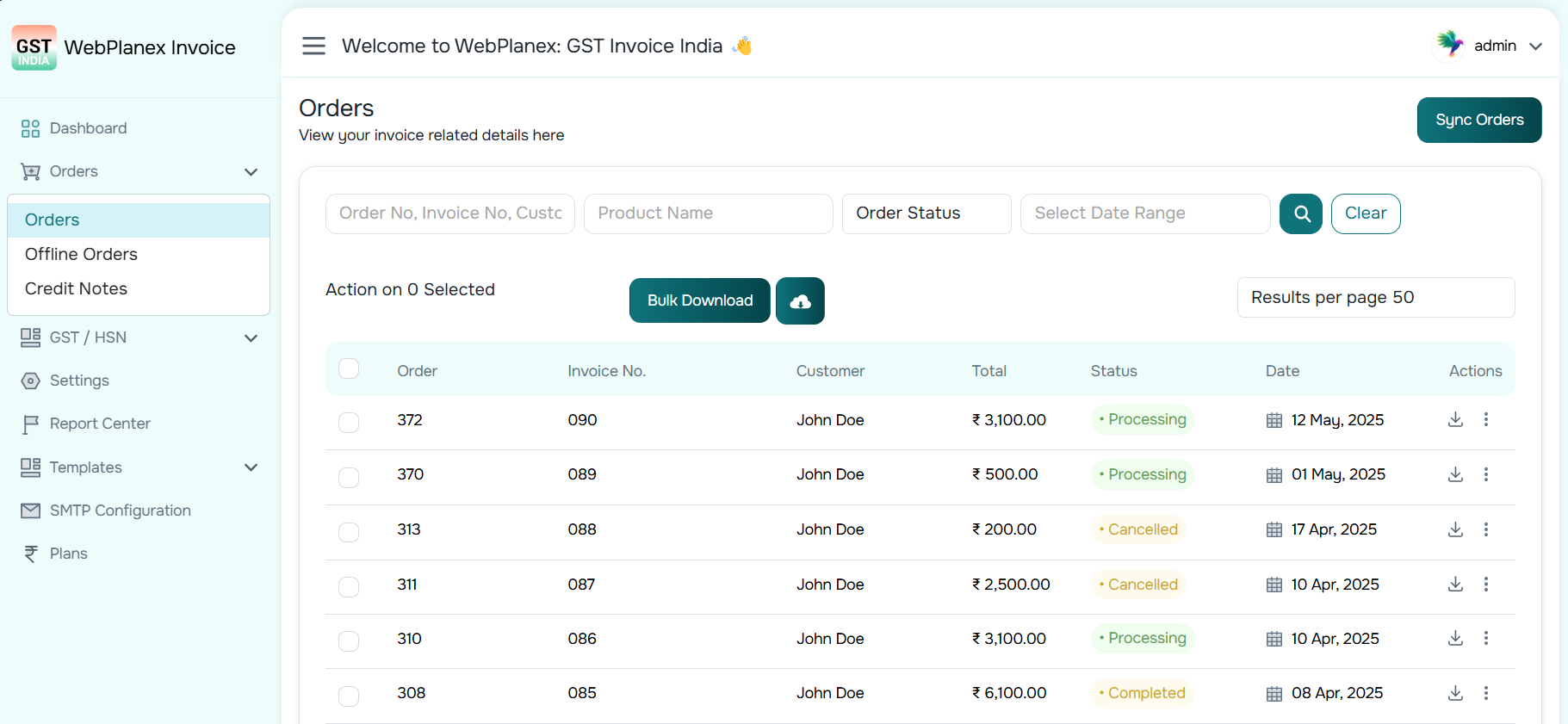This screenshot has width=1568, height=724.
Task: Open more actions menu for order 313
Action: (x=1486, y=529)
